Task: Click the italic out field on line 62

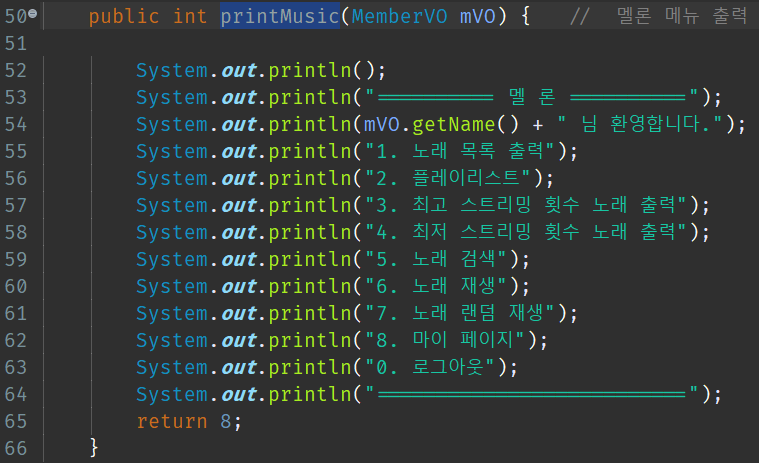Action: click(x=239, y=341)
